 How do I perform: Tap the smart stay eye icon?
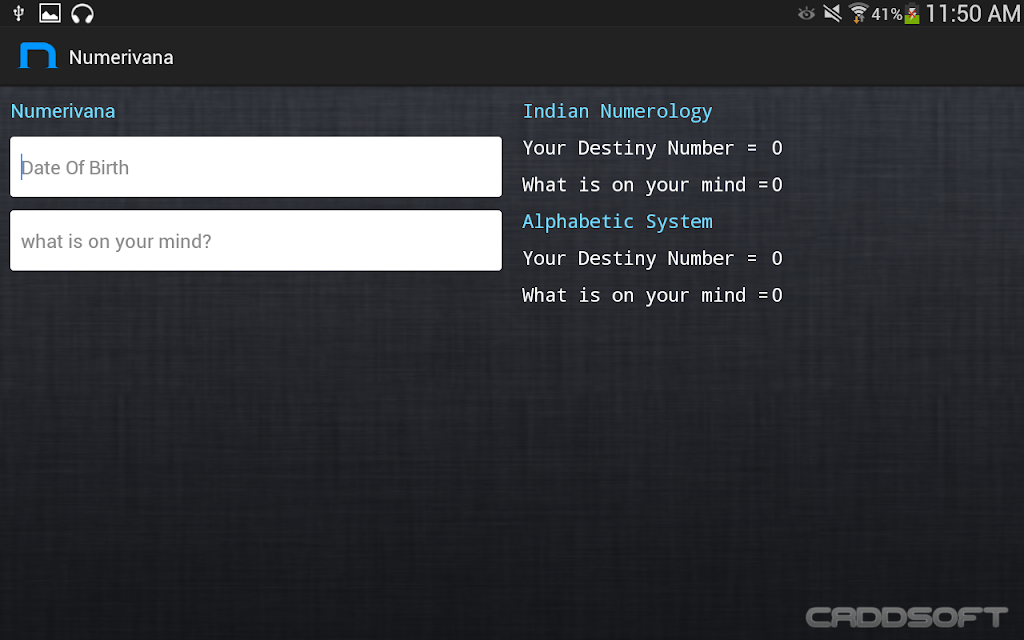(x=807, y=13)
